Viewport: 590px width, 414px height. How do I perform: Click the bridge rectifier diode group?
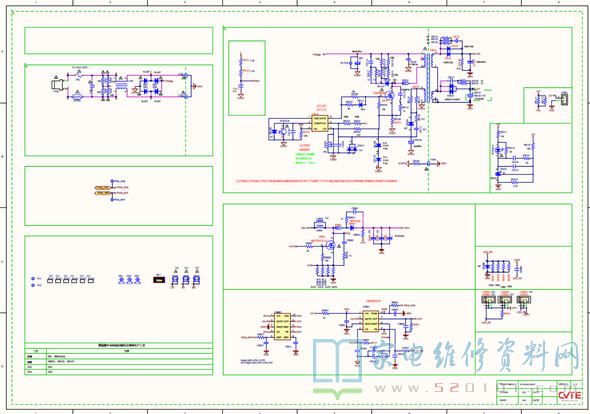151,86
